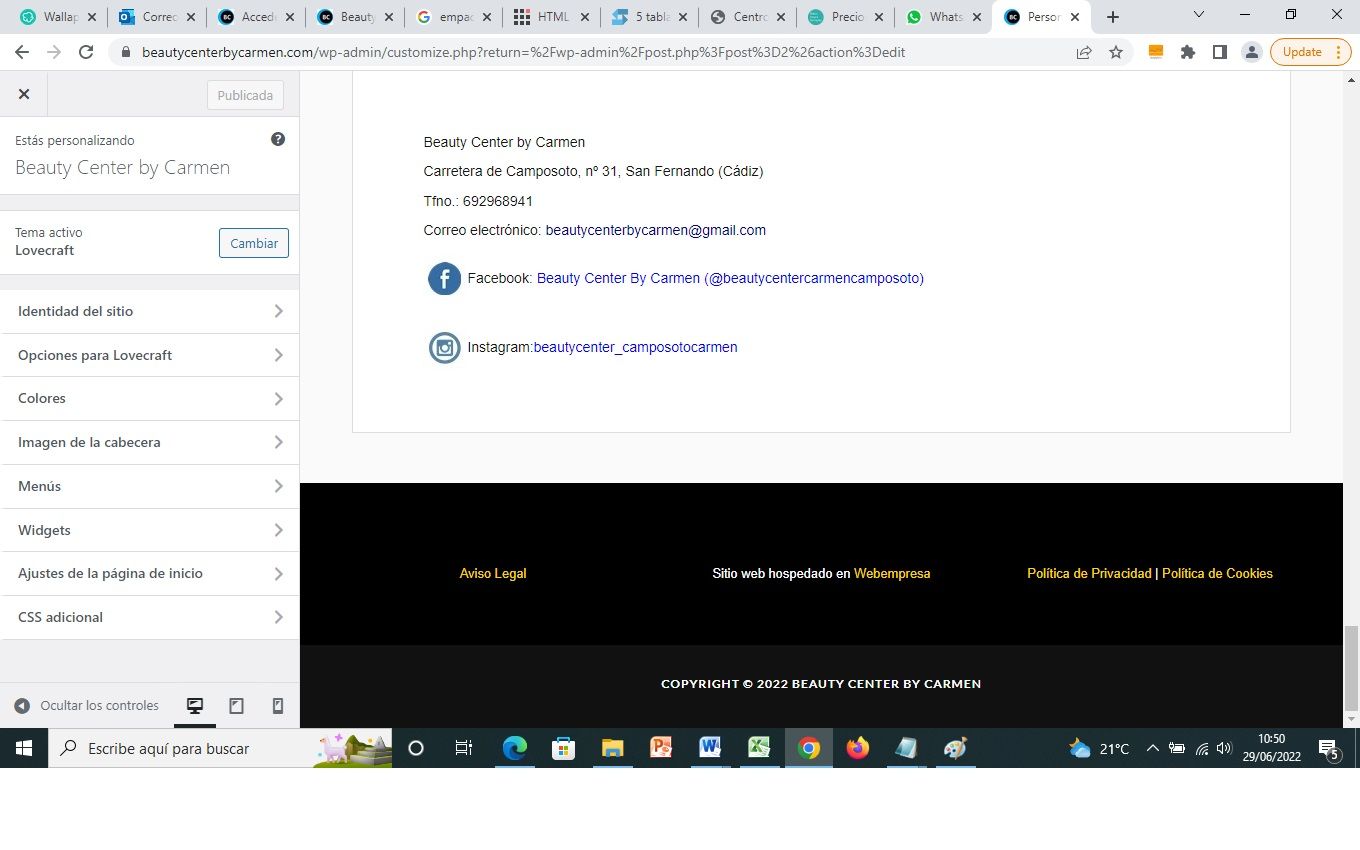Launch Microsoft Edge from taskbar
The height and width of the screenshot is (850, 1360).
(514, 748)
